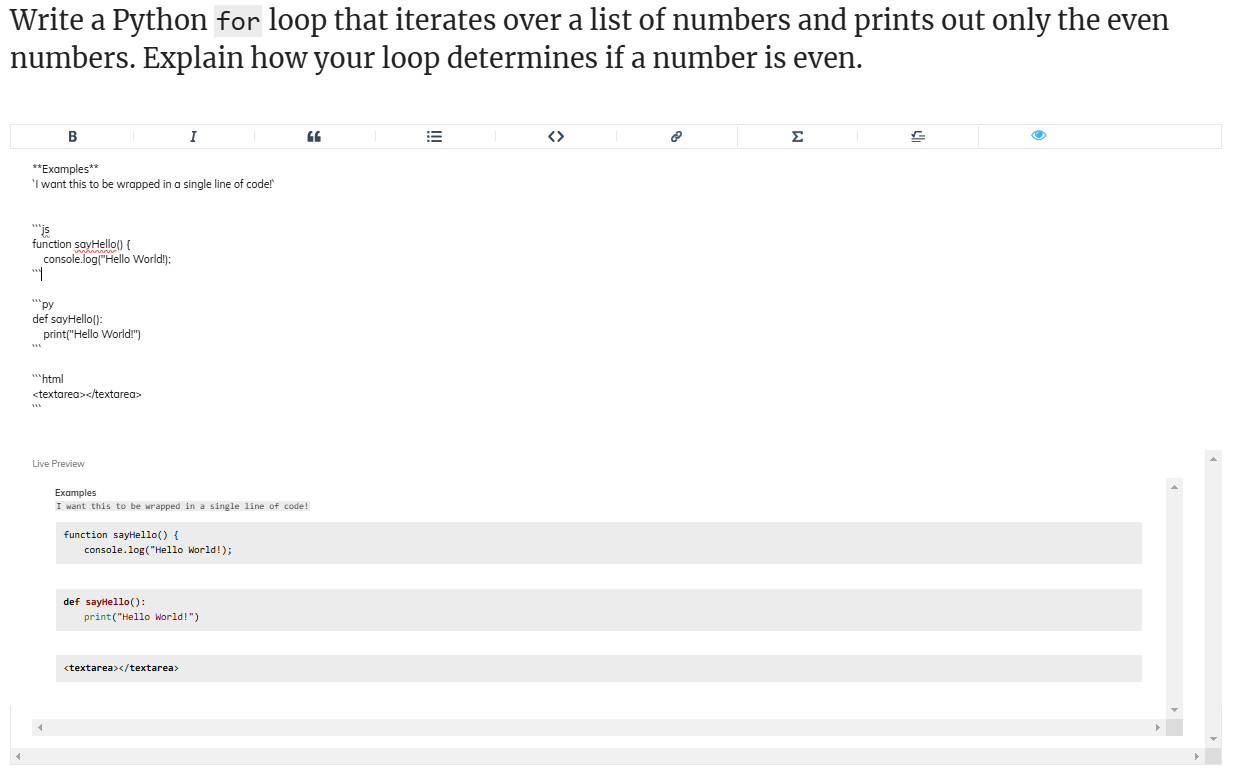Screen dimensions: 1236x778
Task: Apply bold formatting with B icon
Action: pyautogui.click(x=72, y=136)
